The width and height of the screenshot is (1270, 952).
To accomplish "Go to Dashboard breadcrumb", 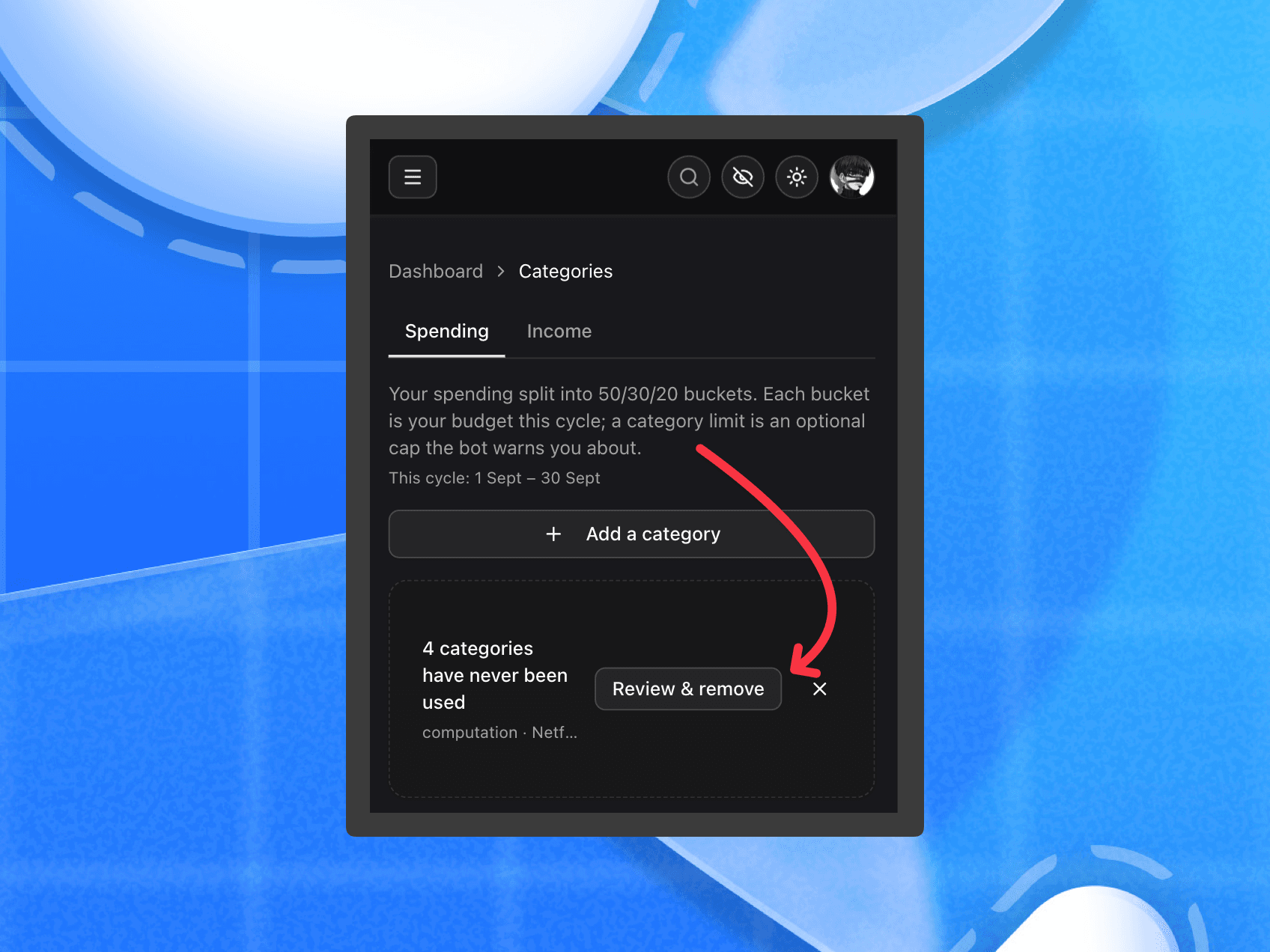I will (436, 272).
